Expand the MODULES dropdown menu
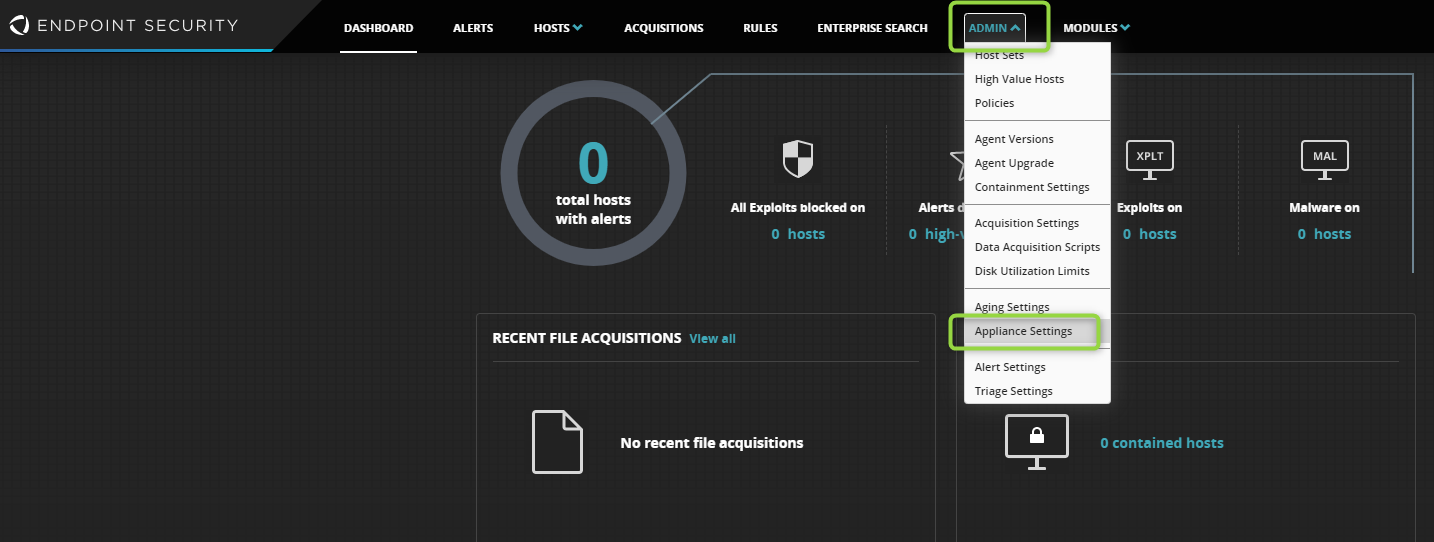 pos(1096,28)
